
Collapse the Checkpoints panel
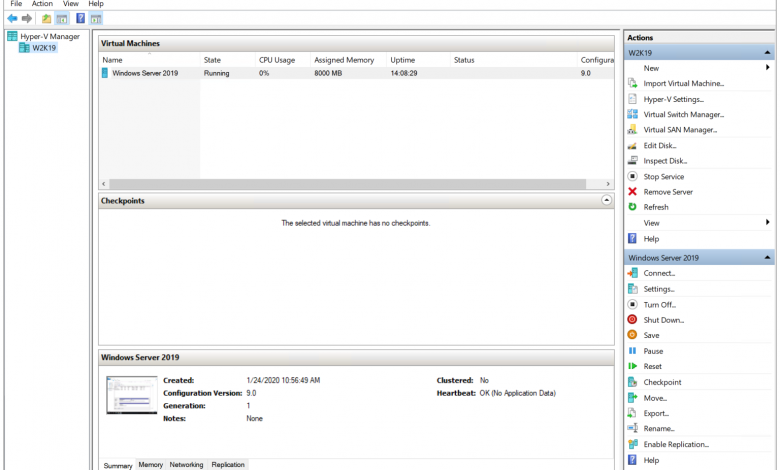click(606, 200)
